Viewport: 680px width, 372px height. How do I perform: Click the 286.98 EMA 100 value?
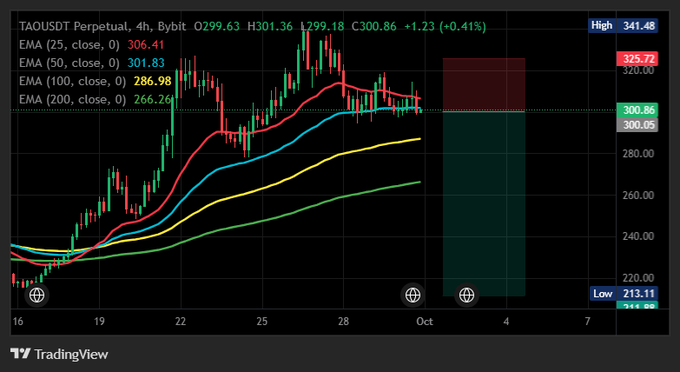click(x=153, y=81)
